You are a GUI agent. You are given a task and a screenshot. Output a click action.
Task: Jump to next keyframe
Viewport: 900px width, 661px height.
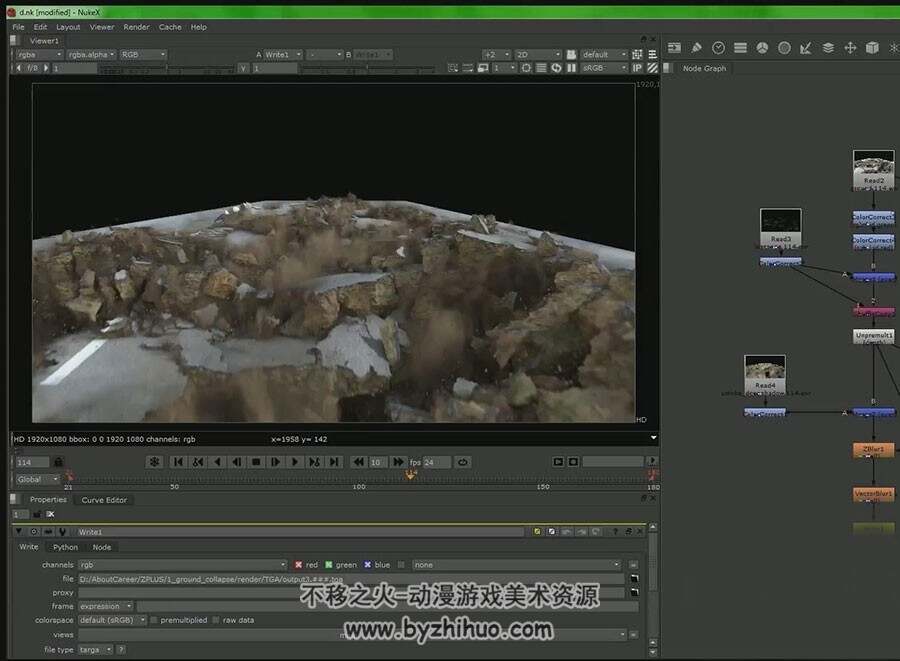click(315, 462)
